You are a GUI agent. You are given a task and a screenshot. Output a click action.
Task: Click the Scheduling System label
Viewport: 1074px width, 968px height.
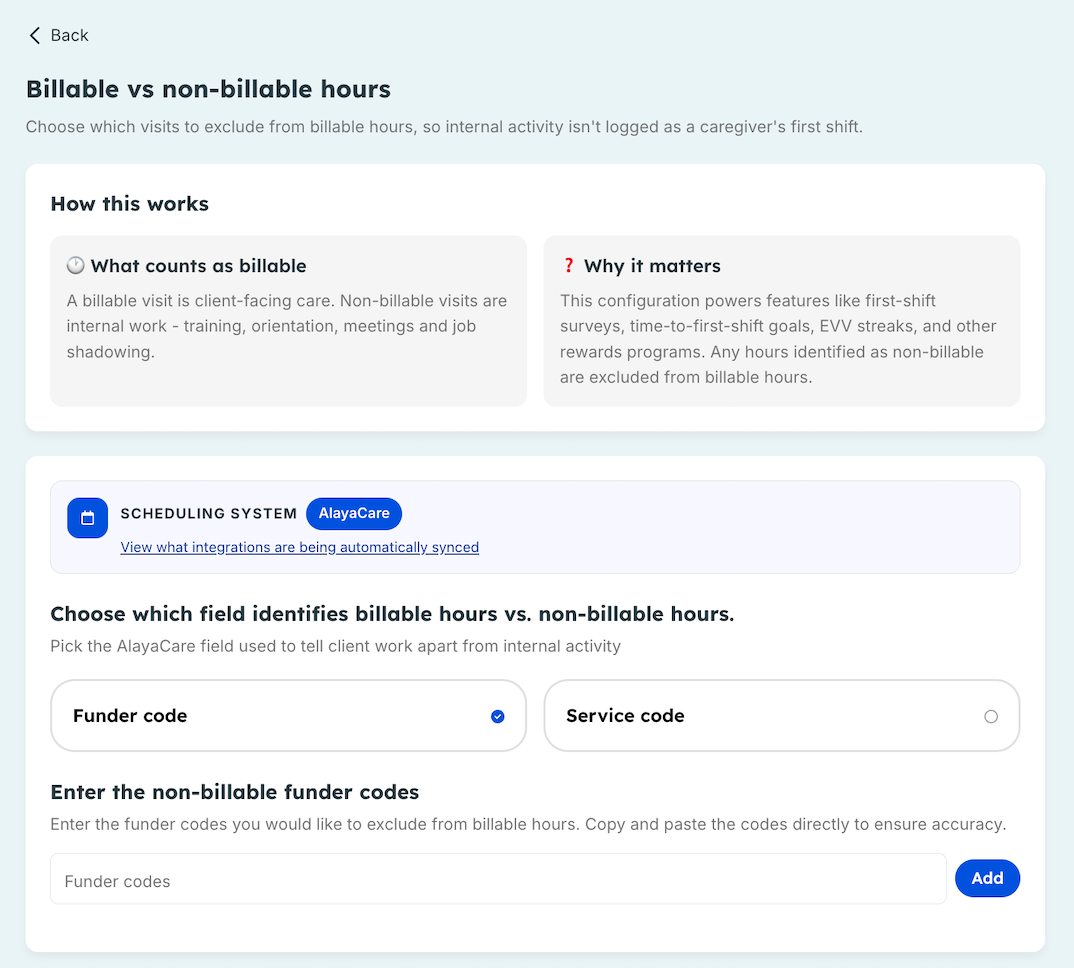(209, 514)
